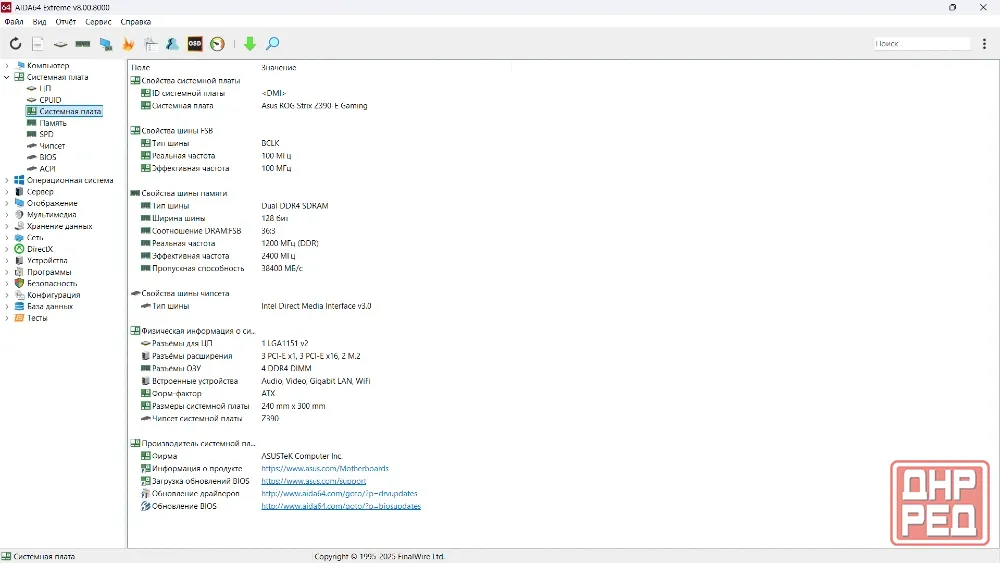Select ЦП in the tree
Image resolution: width=1000 pixels, height=563 pixels.
45,88
